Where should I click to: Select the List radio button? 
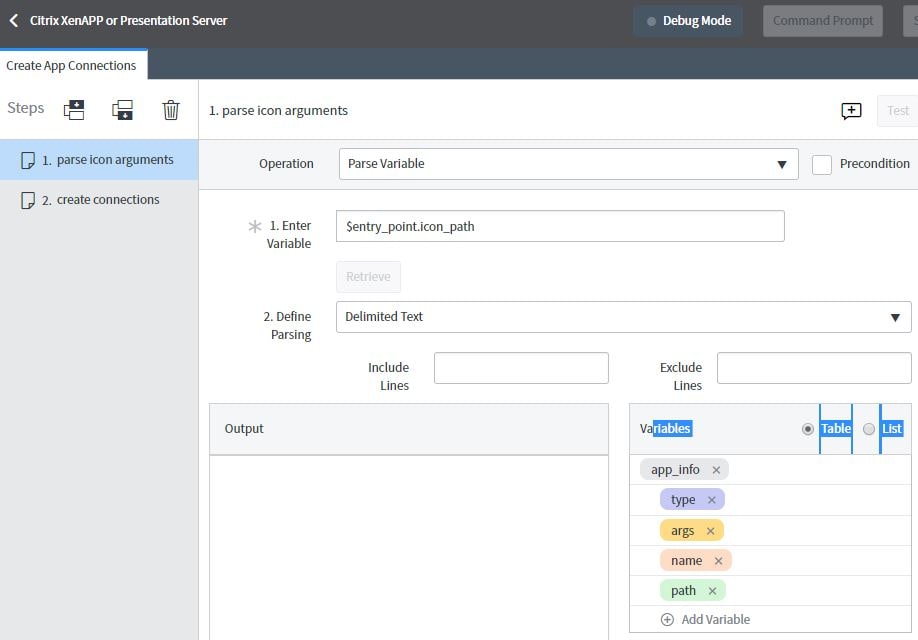869,429
